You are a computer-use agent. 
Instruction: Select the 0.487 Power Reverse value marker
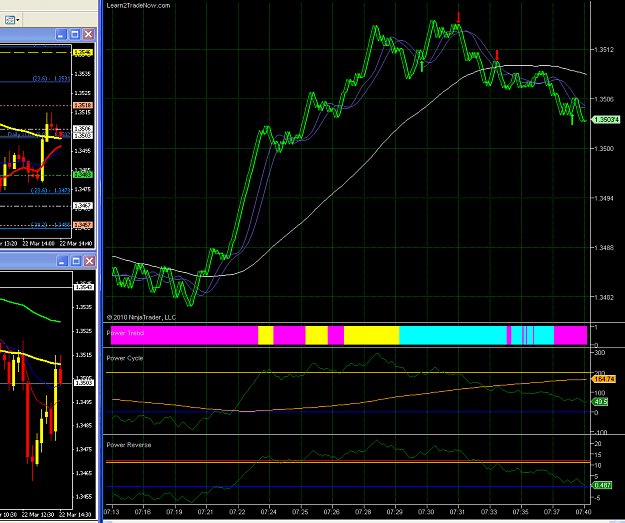[602, 485]
